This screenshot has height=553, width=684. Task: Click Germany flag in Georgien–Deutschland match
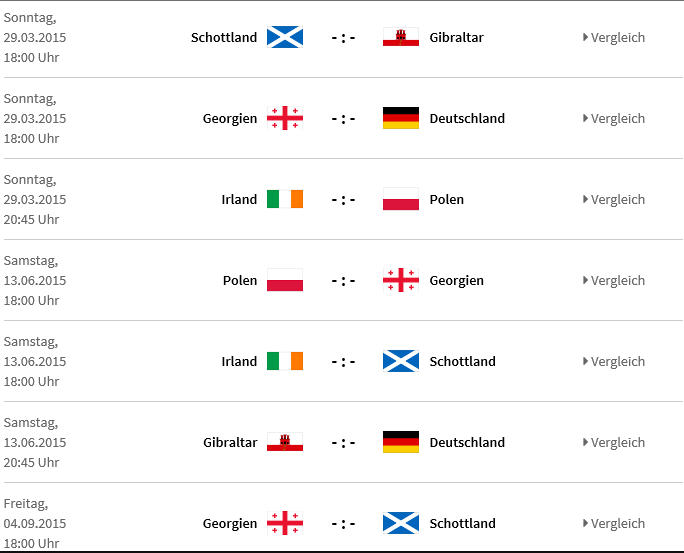401,118
